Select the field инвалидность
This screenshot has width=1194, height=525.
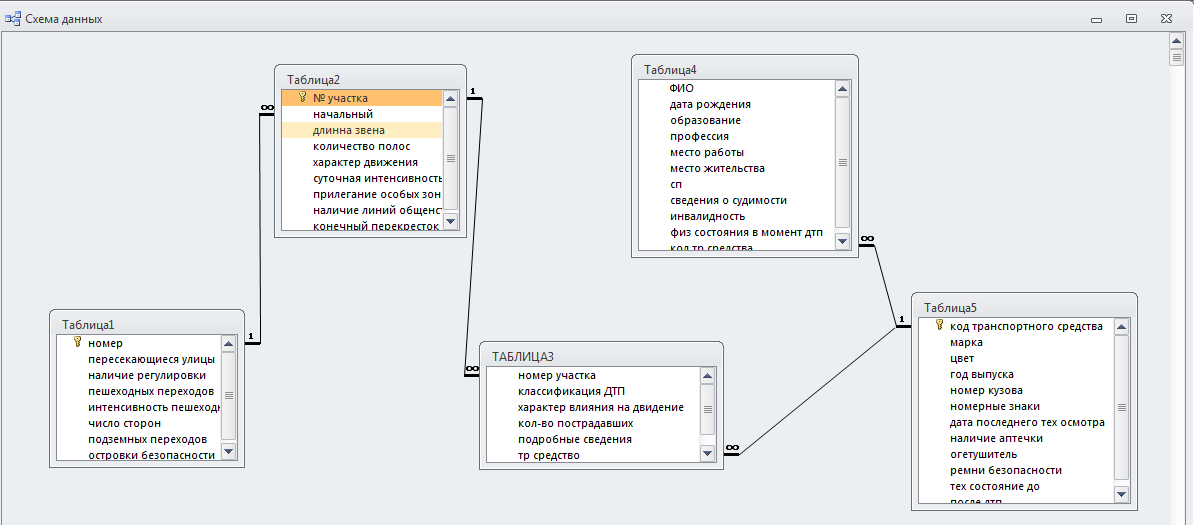click(737, 216)
